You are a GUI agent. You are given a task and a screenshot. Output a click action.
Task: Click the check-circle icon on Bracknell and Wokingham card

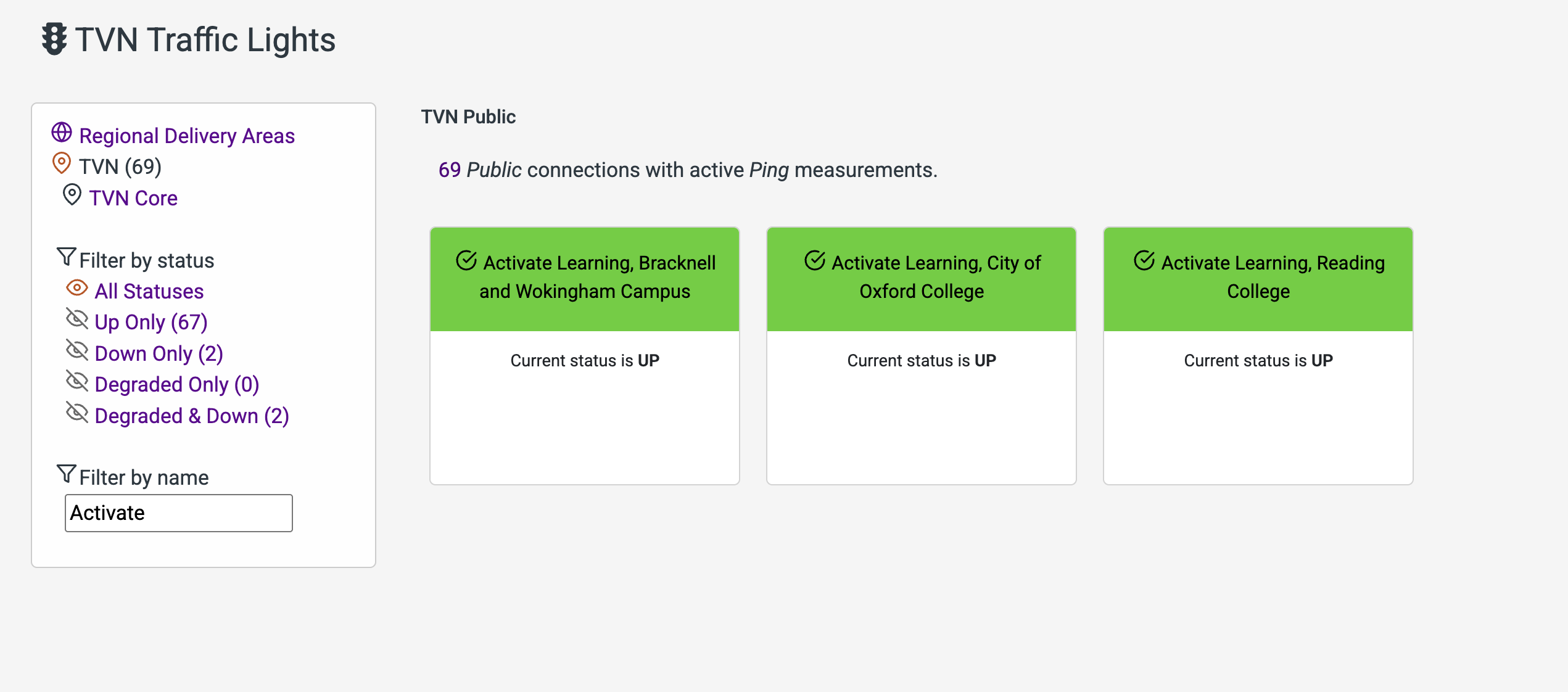point(466,261)
